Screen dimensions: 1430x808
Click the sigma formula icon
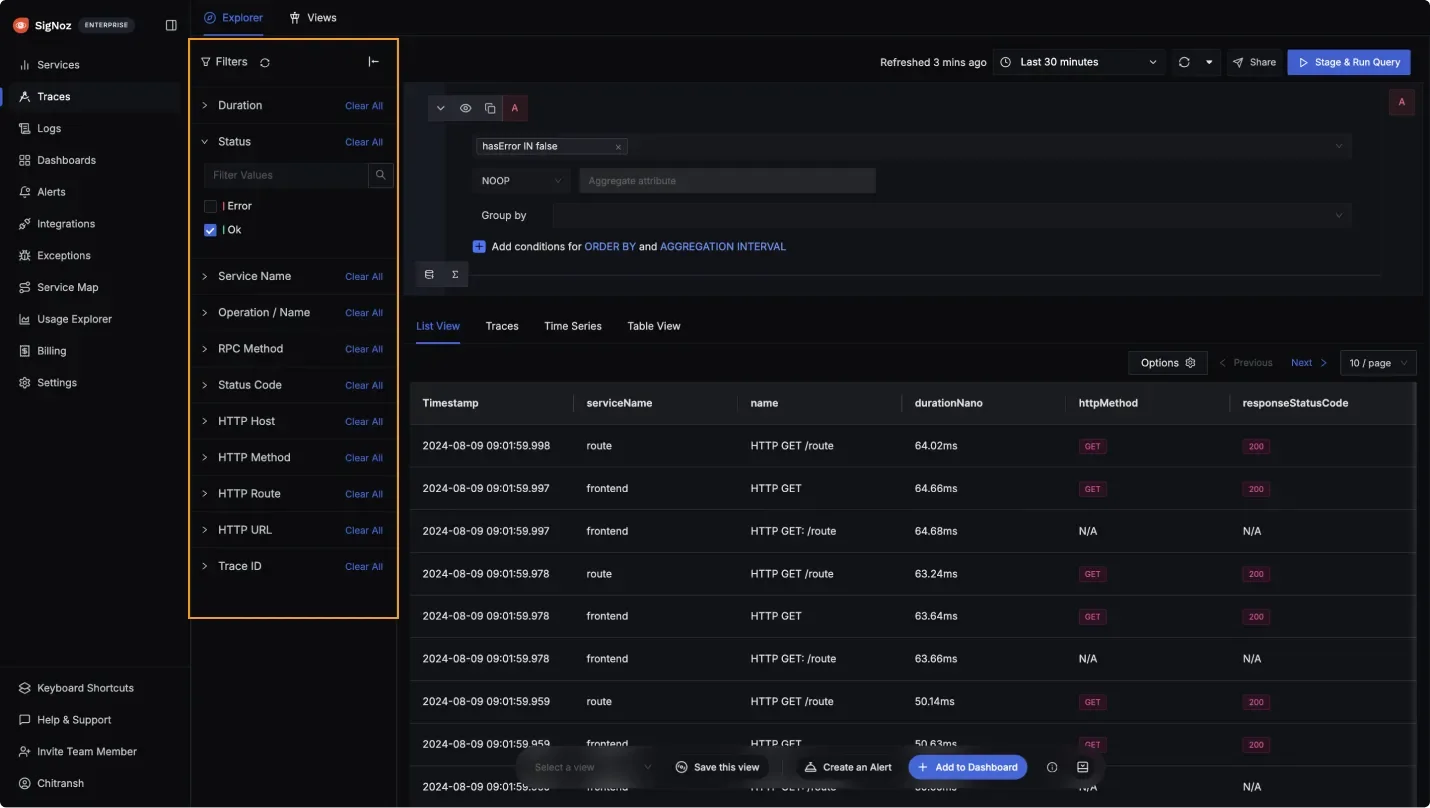[455, 274]
